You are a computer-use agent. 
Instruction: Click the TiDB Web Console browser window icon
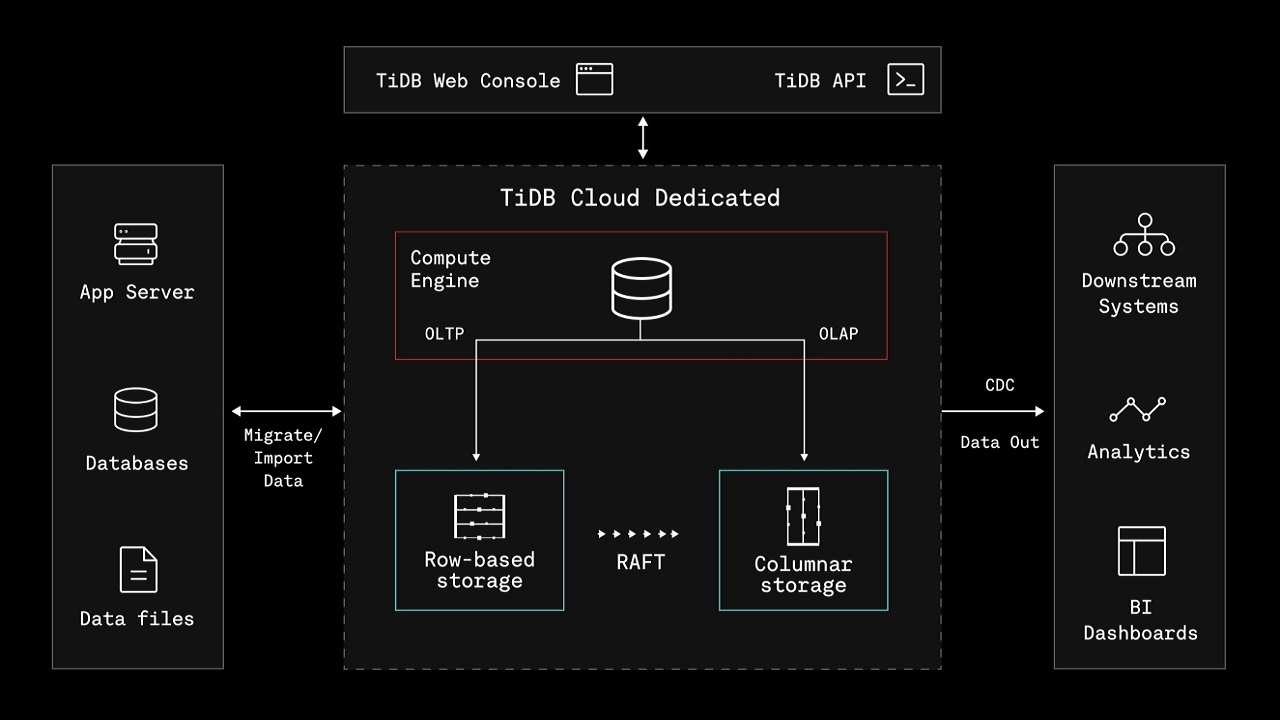pos(594,80)
